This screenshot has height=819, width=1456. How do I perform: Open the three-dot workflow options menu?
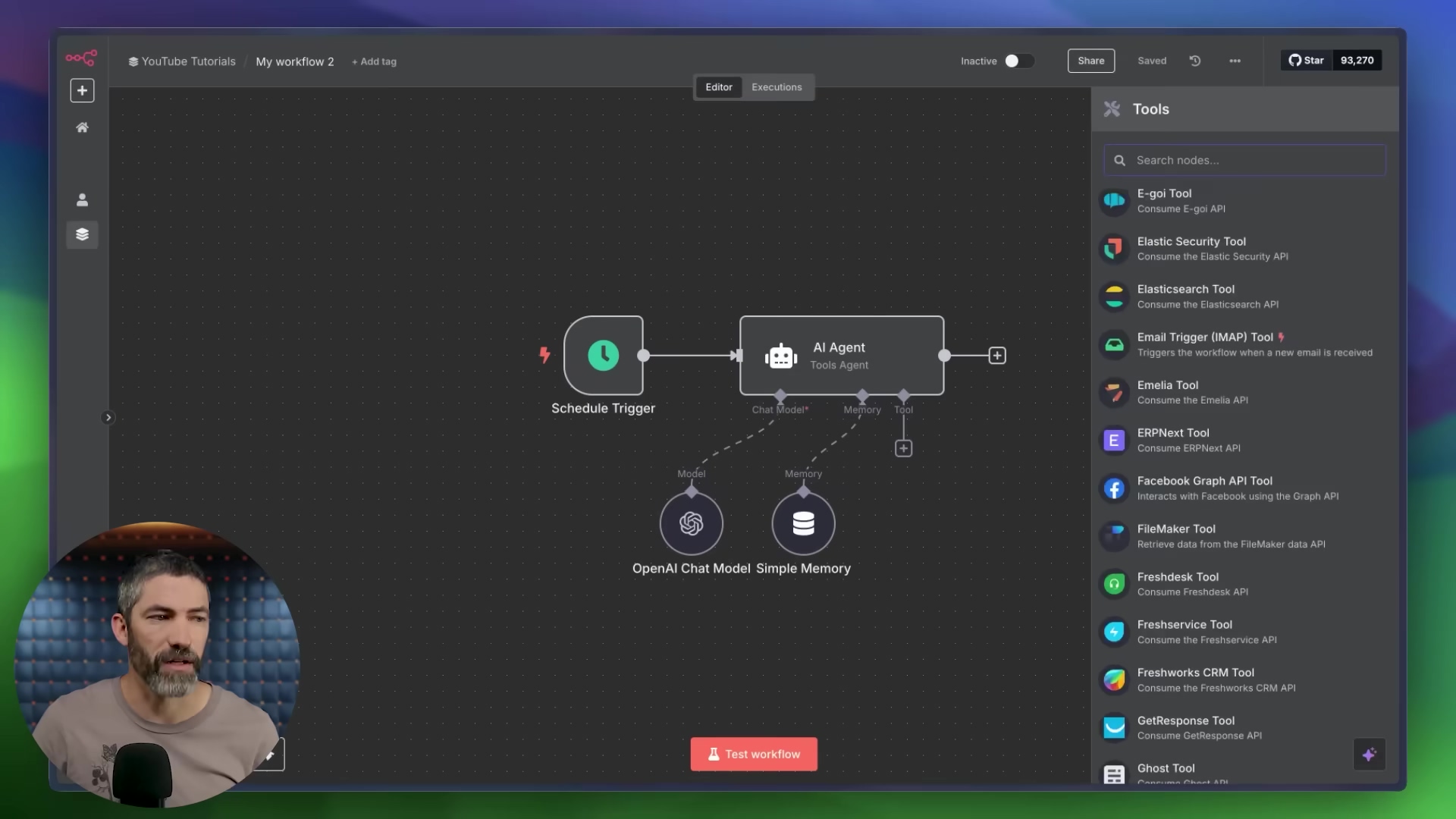pos(1235,61)
